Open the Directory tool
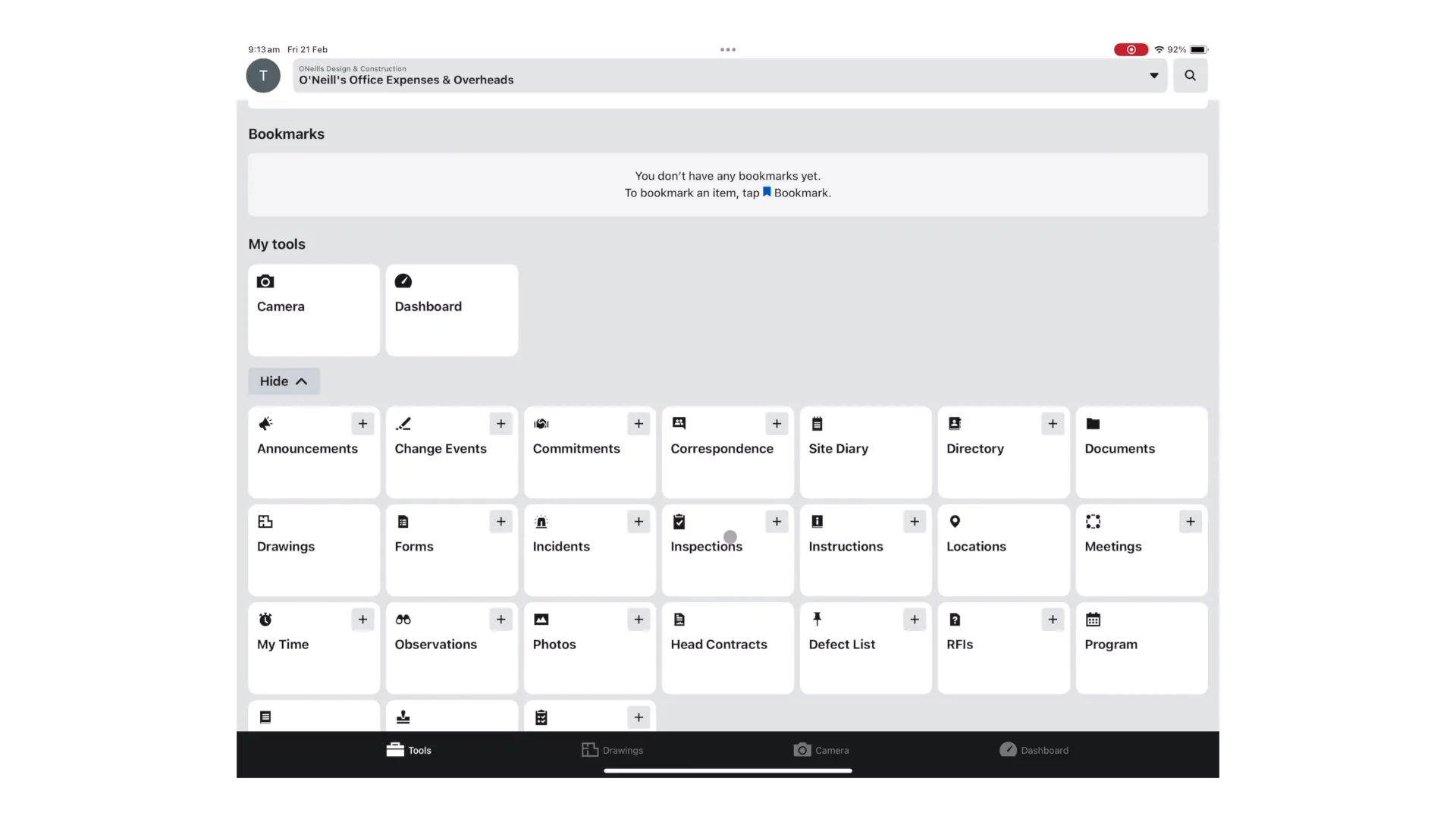The width and height of the screenshot is (1456, 819). click(x=1003, y=453)
